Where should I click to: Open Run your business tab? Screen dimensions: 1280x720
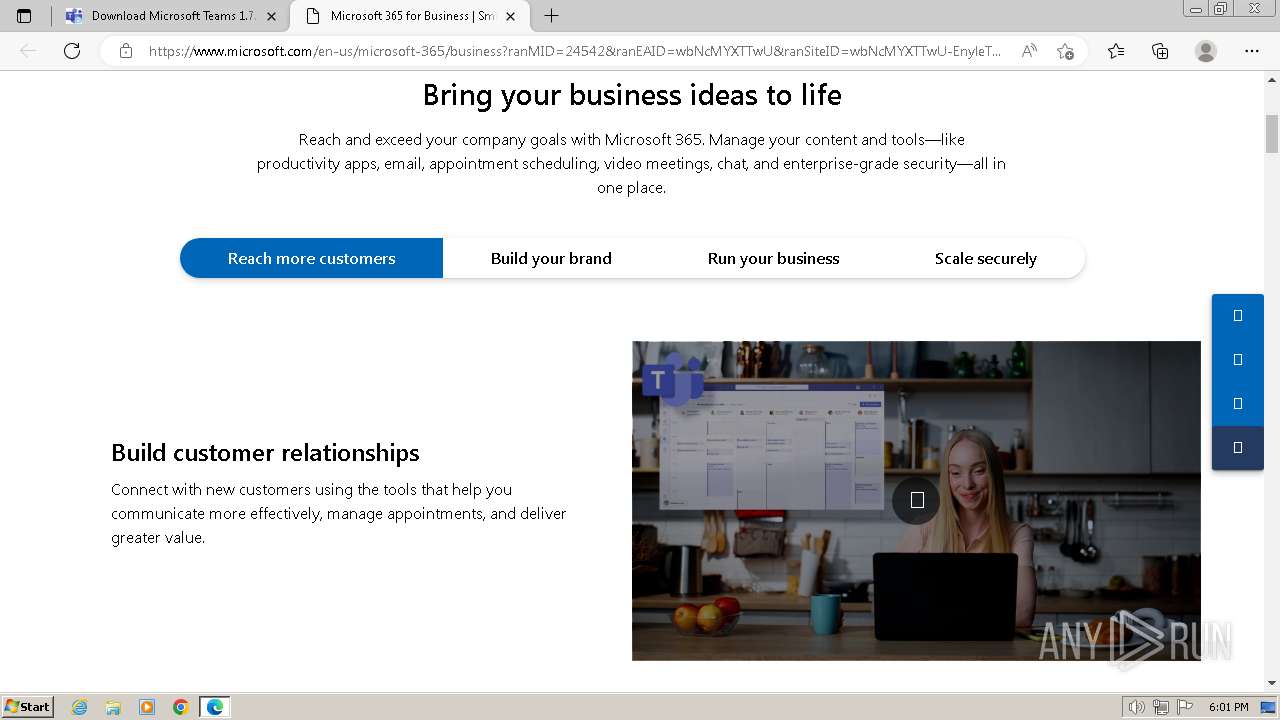[x=773, y=258]
